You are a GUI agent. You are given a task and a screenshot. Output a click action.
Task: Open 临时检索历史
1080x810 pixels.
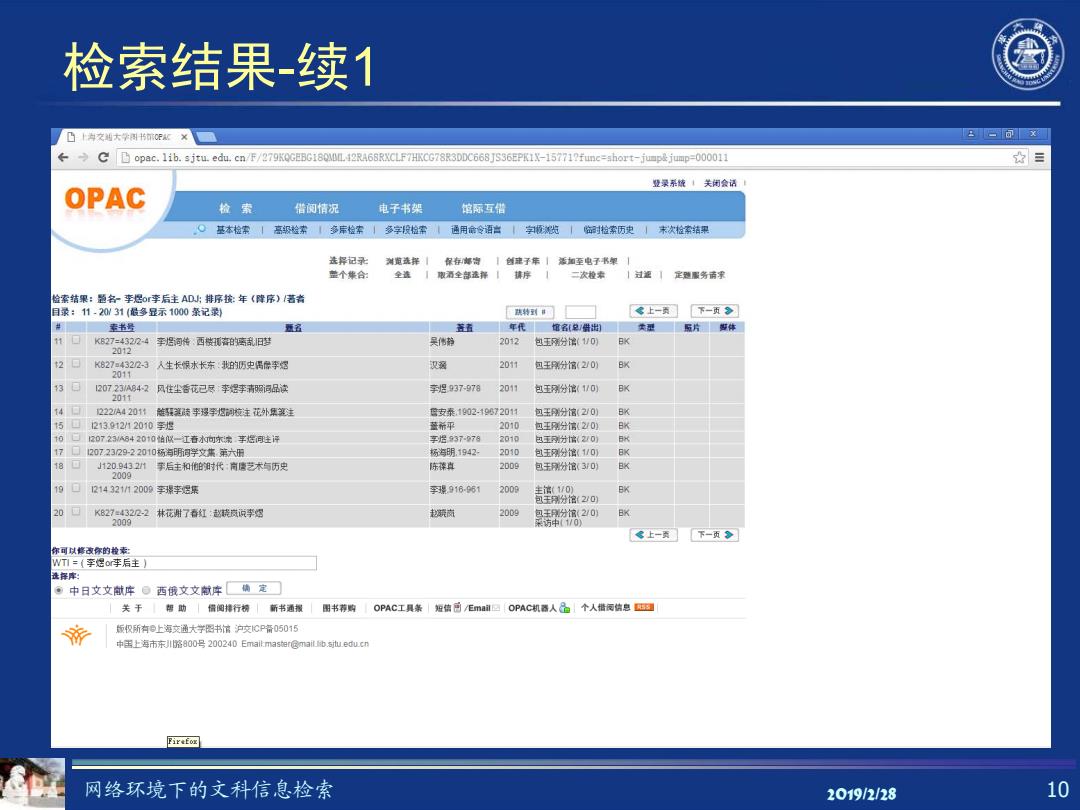(608, 229)
